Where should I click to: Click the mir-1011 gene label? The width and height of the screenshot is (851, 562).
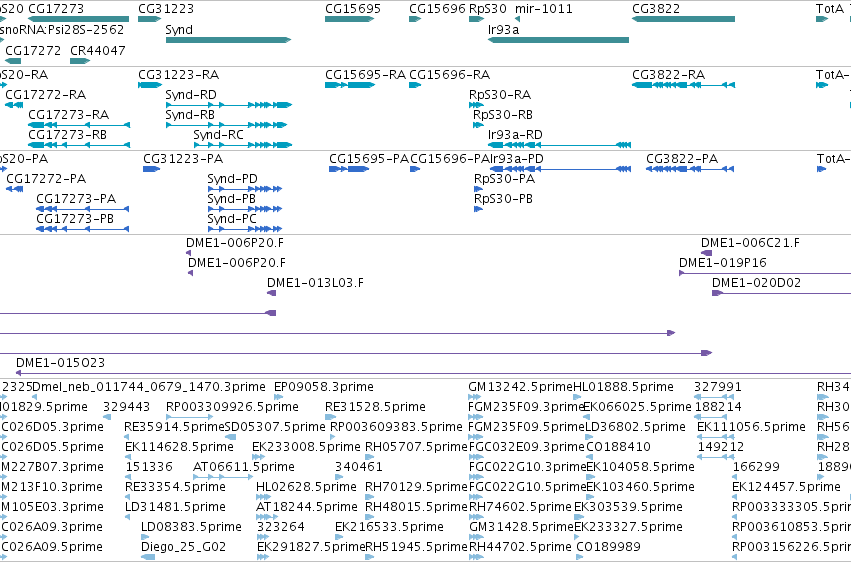pos(543,9)
